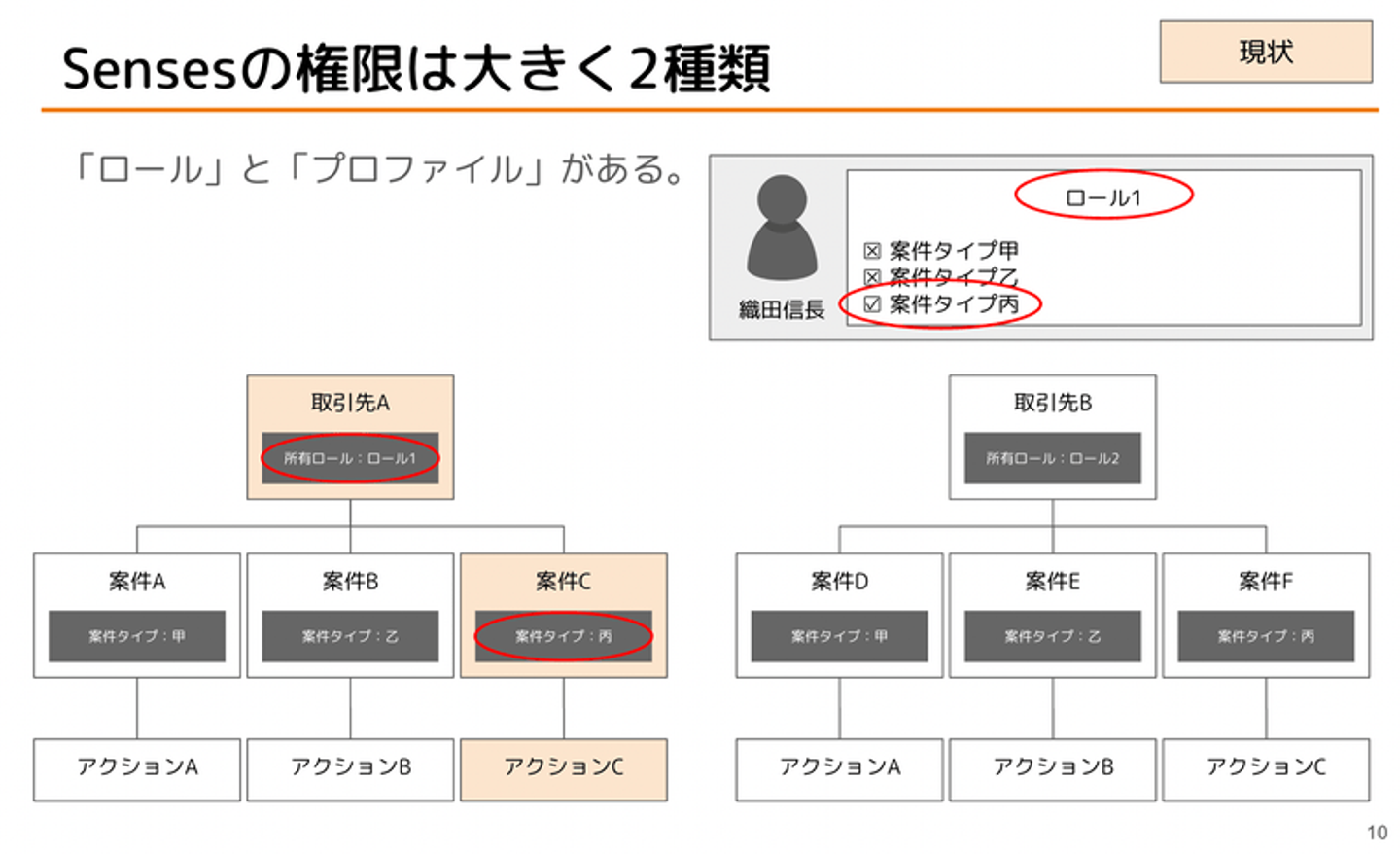Click the 現状 label box
Image resolution: width=1400 pixels, height=854 pixels.
(x=1266, y=52)
